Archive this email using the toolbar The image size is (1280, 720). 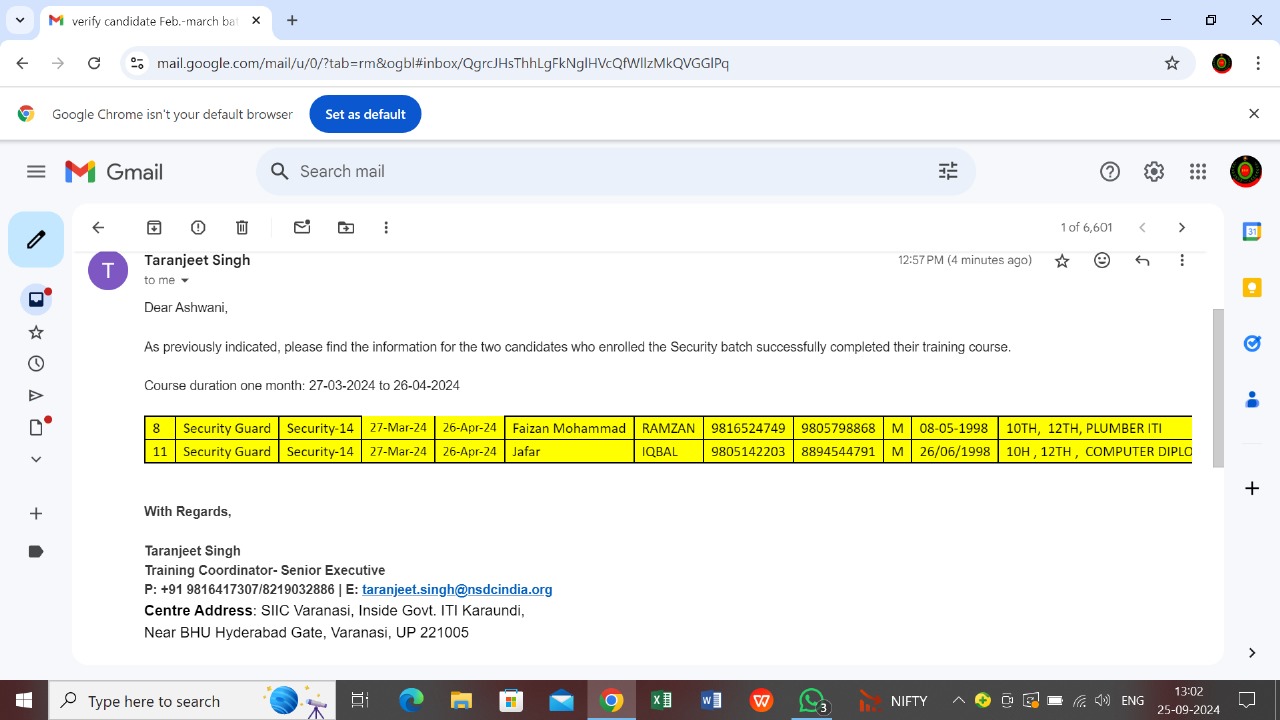point(154,228)
